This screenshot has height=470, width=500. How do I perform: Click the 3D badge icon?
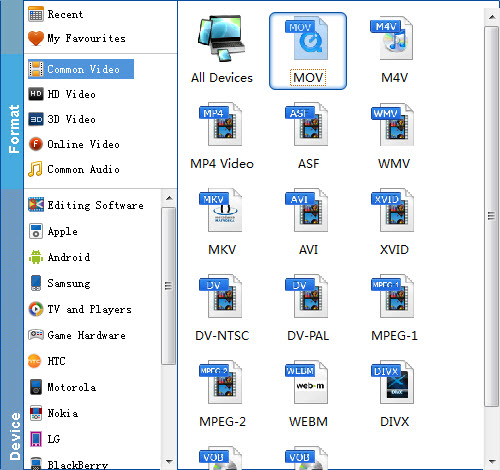tap(36, 119)
